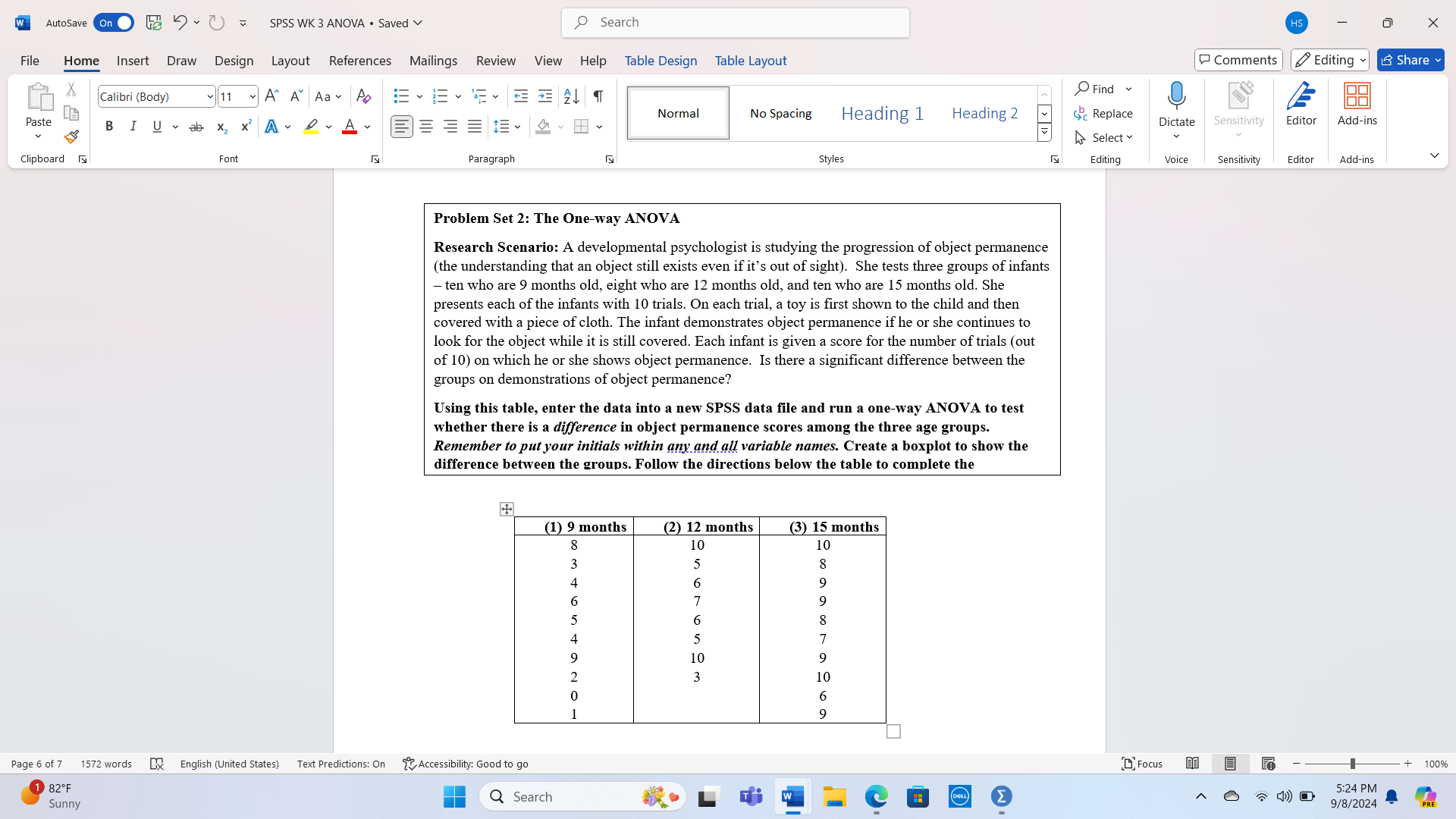Open the Editing mode dropdown
The image size is (1456, 819).
click(x=1329, y=60)
